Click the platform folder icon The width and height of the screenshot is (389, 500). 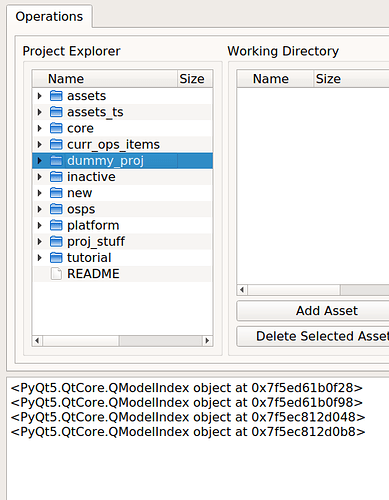(x=56, y=225)
